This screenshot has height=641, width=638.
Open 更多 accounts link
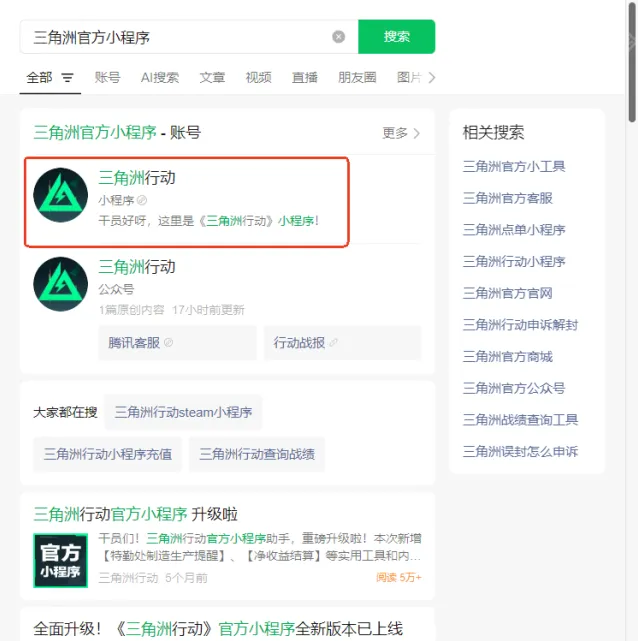(401, 133)
